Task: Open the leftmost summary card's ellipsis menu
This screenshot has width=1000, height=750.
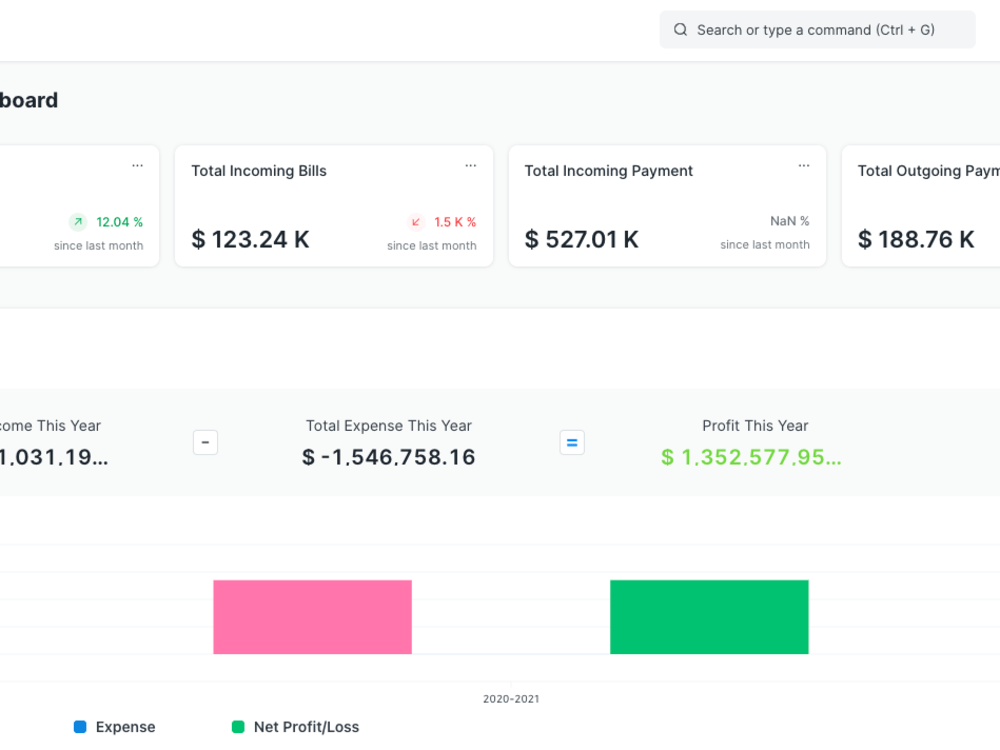Action: [137, 165]
